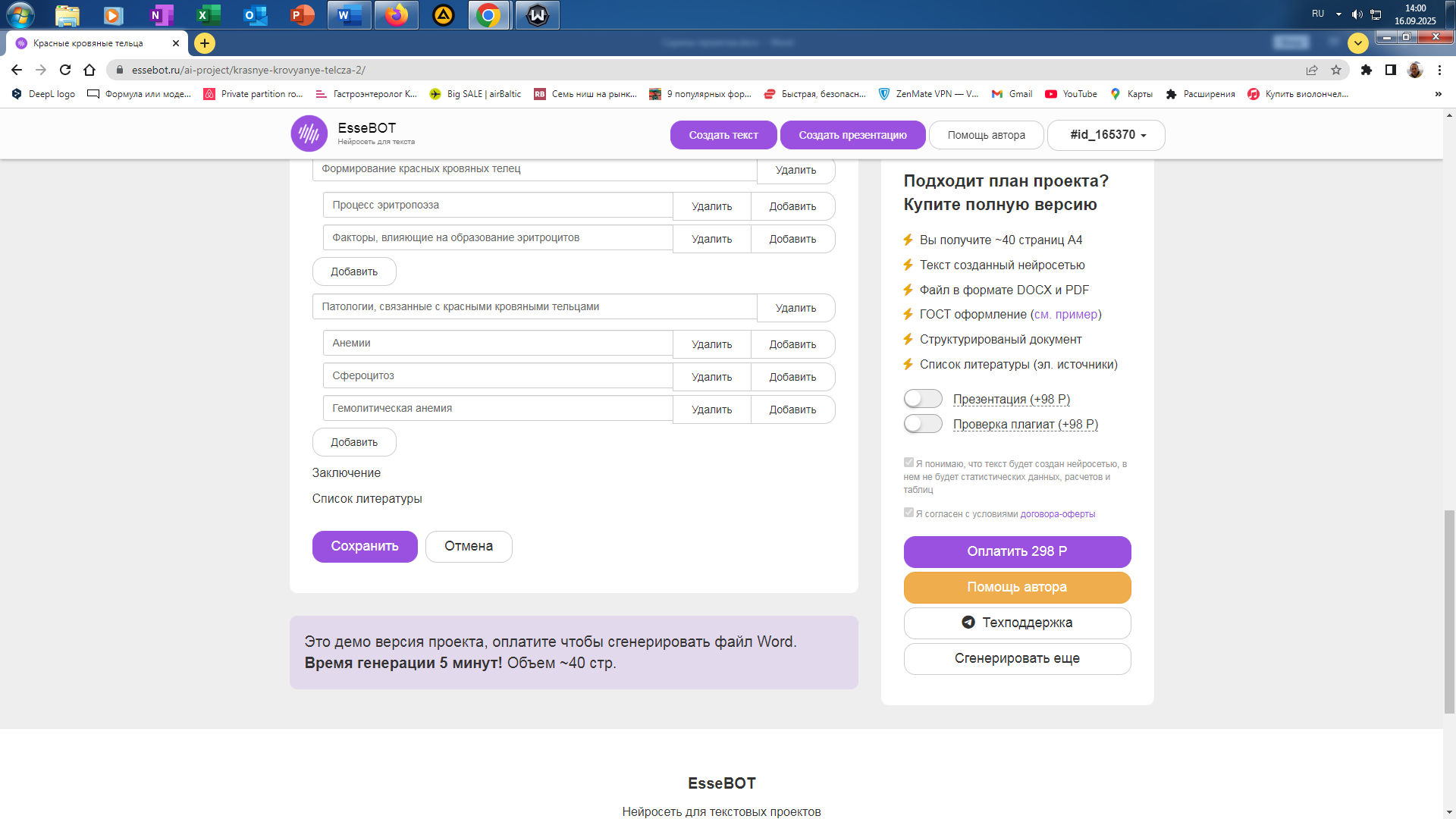Open the Firefox icon in taskbar
The image size is (1456, 819).
396,15
